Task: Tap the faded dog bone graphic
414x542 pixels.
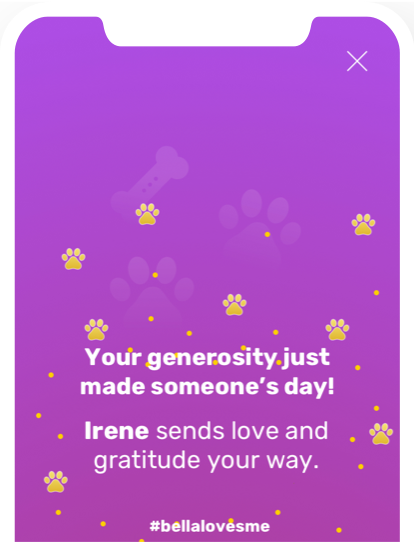Action: pos(150,181)
